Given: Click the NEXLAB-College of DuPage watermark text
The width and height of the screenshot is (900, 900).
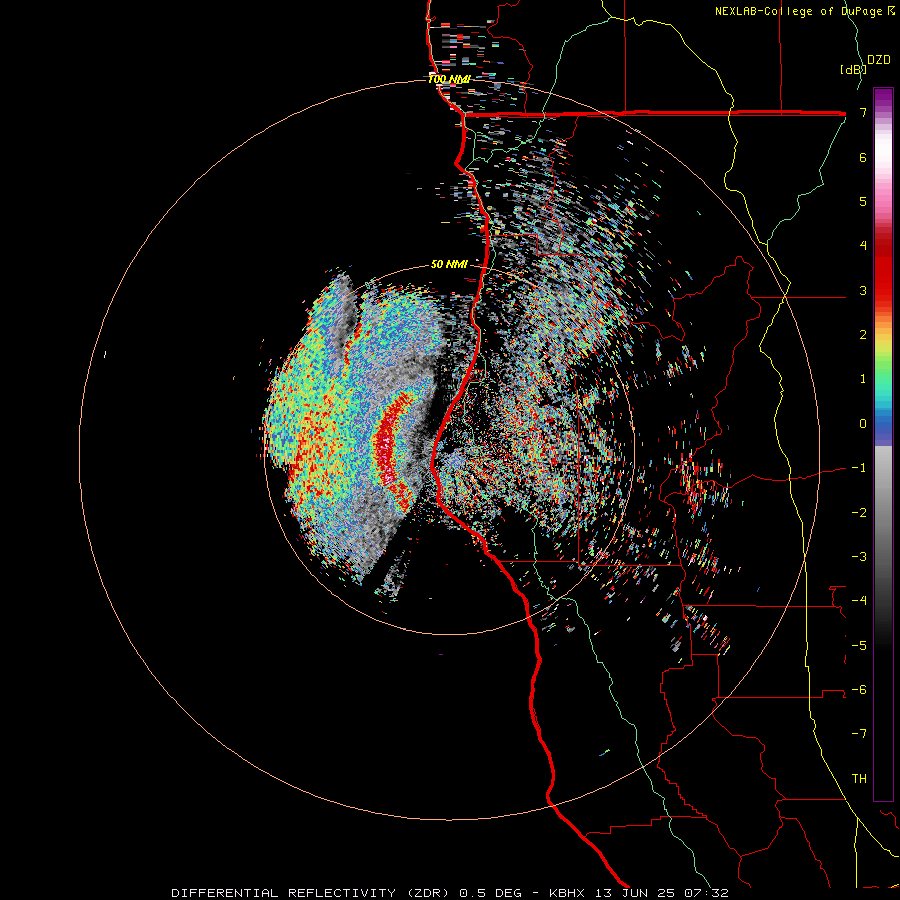Looking at the screenshot, I should pos(800,11).
